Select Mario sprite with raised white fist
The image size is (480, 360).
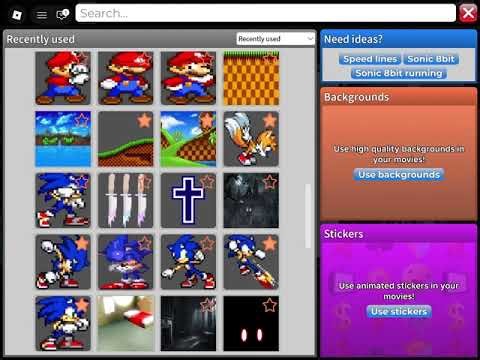click(63, 78)
